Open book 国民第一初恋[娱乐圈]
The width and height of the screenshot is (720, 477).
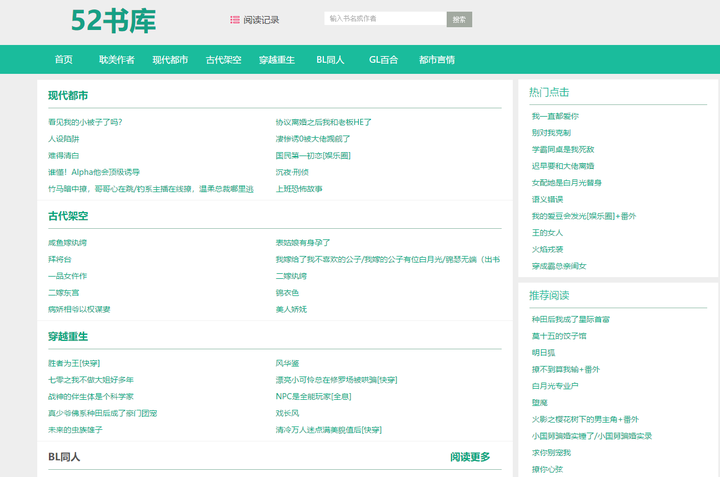click(313, 156)
